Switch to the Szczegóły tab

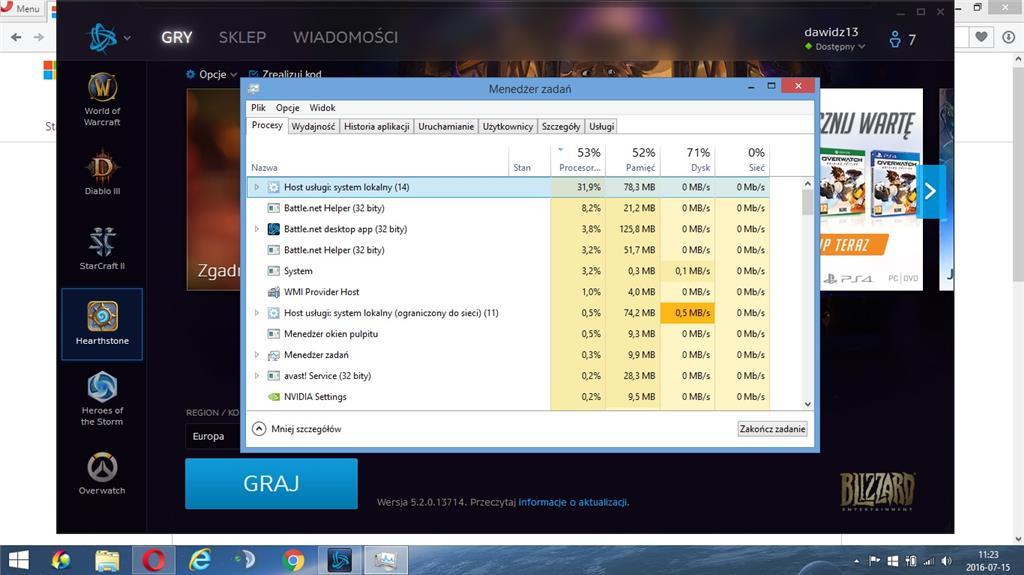(560, 126)
